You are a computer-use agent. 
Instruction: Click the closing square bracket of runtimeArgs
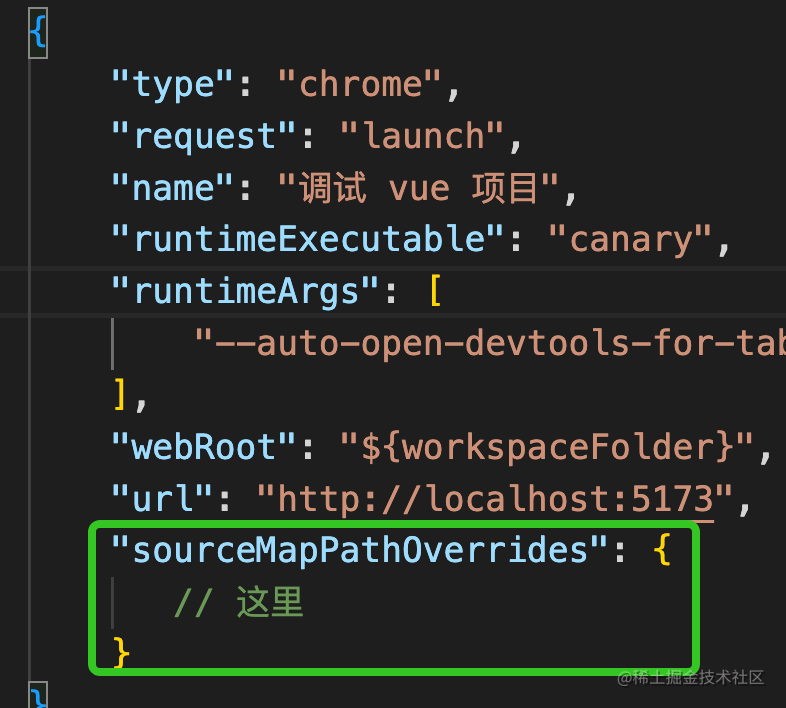click(118, 395)
